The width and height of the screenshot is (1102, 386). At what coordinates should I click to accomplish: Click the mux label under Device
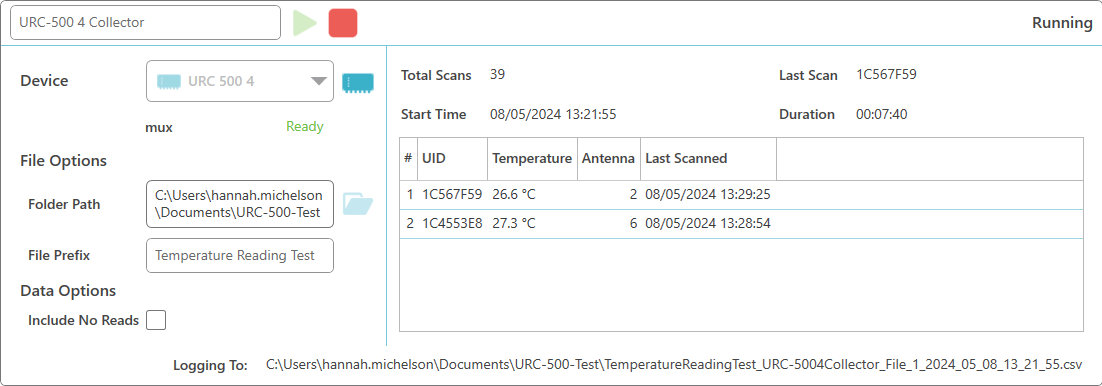(x=159, y=127)
